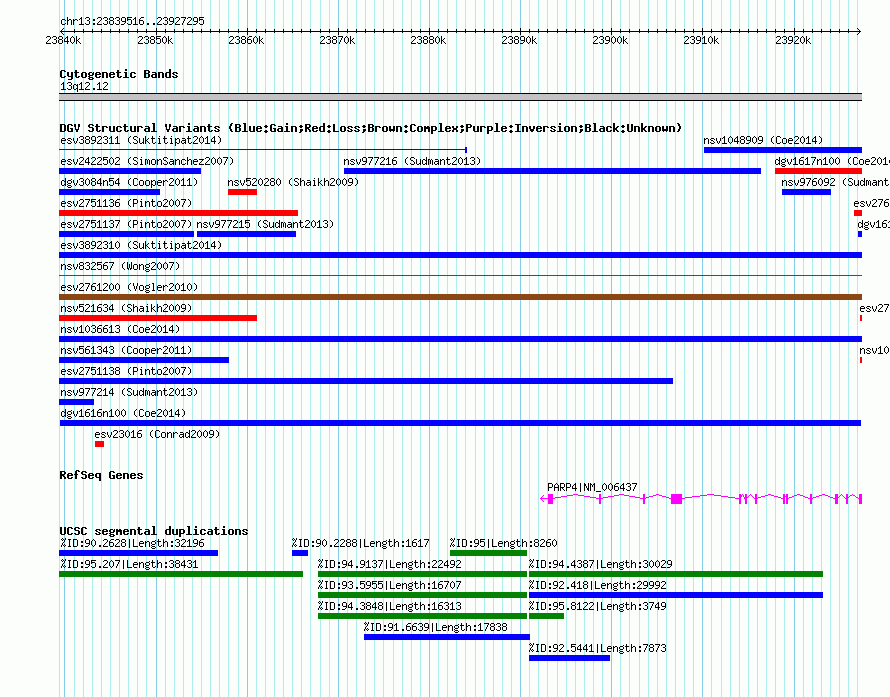Open duplication %ID:95|Length:8260
The width and height of the screenshot is (890, 697).
(x=503, y=543)
